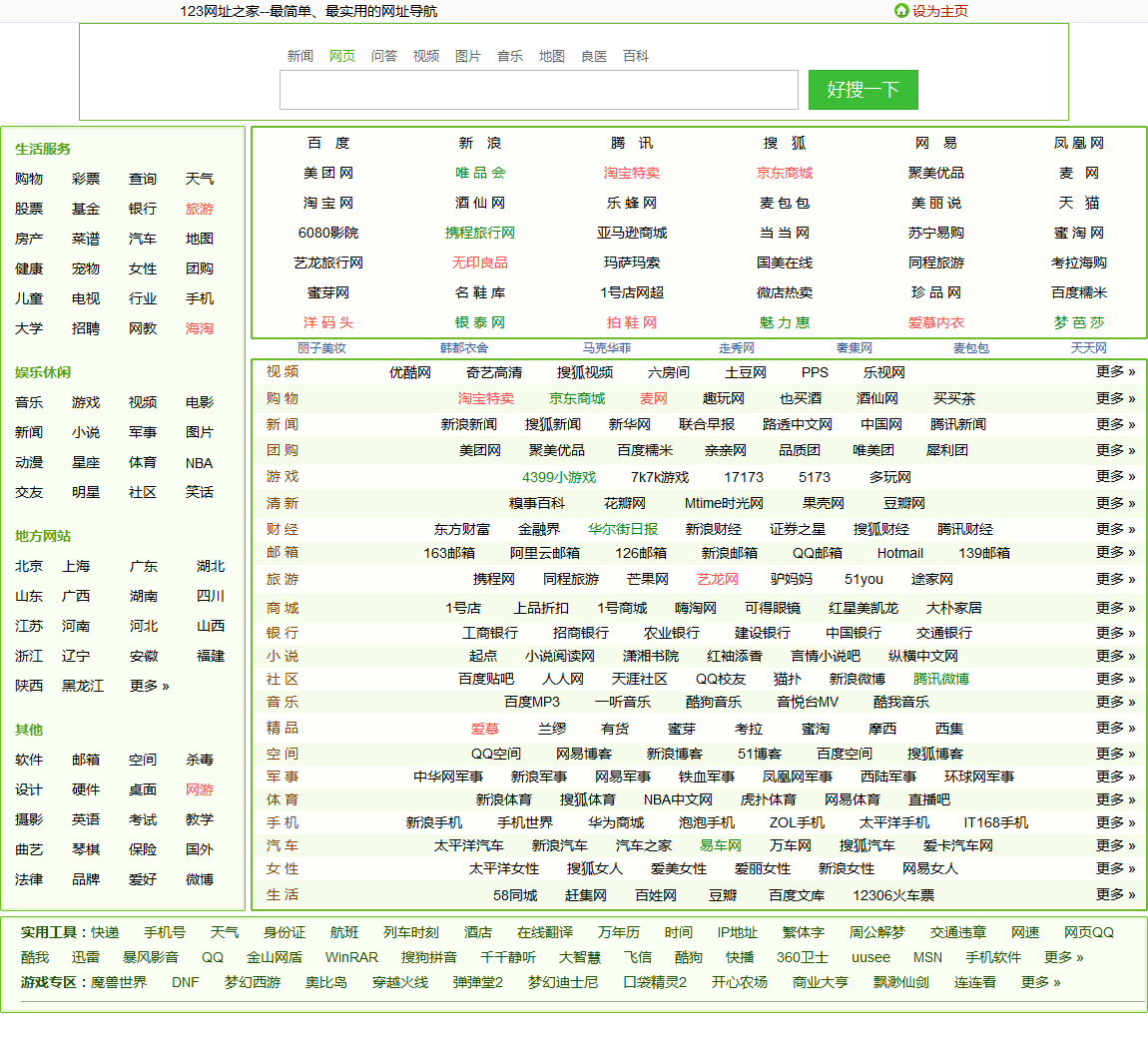Click the 天天网 promo link
This screenshot has height=1043, width=1148.
tap(1089, 348)
